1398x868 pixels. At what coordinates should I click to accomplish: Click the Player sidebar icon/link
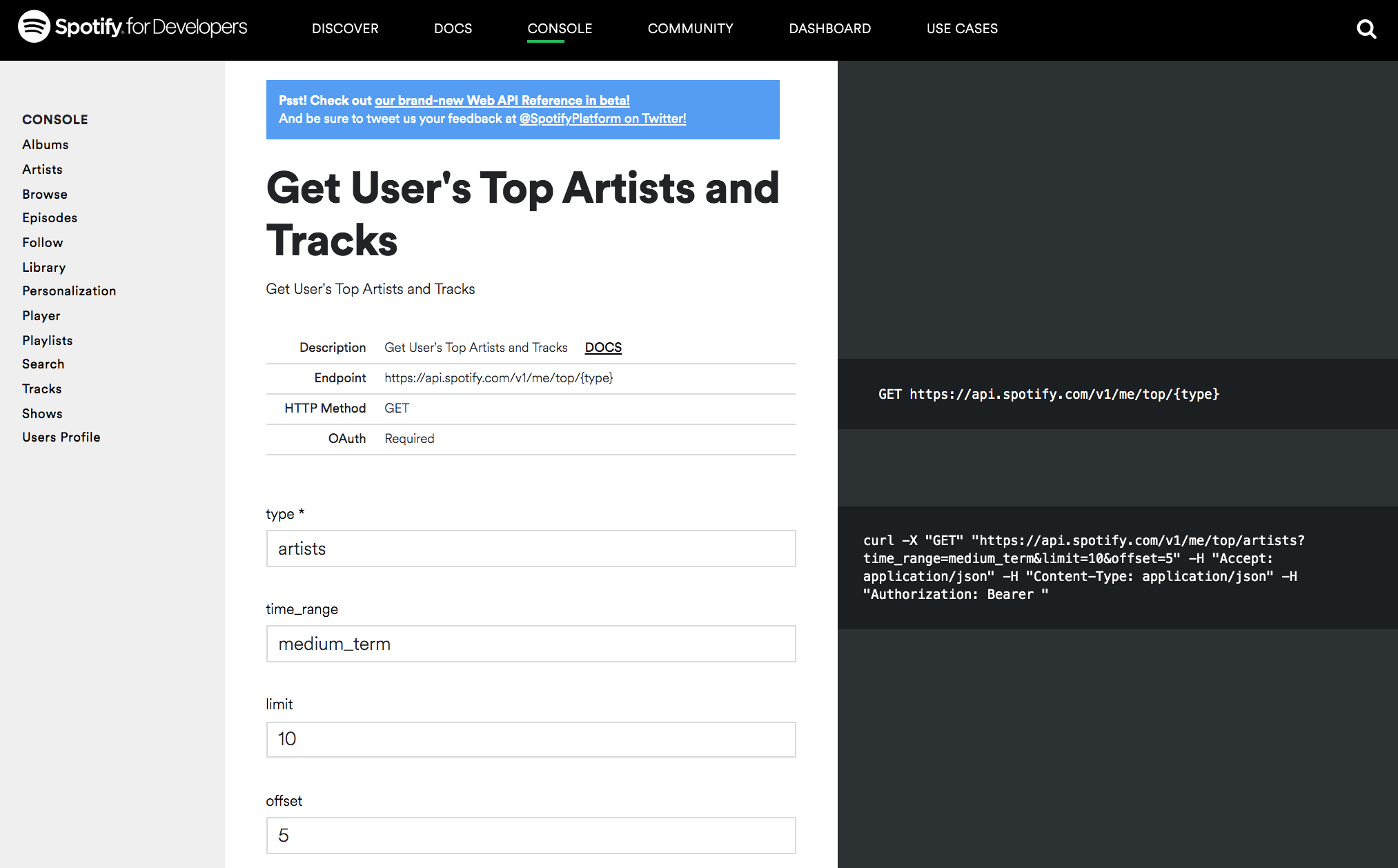41,315
